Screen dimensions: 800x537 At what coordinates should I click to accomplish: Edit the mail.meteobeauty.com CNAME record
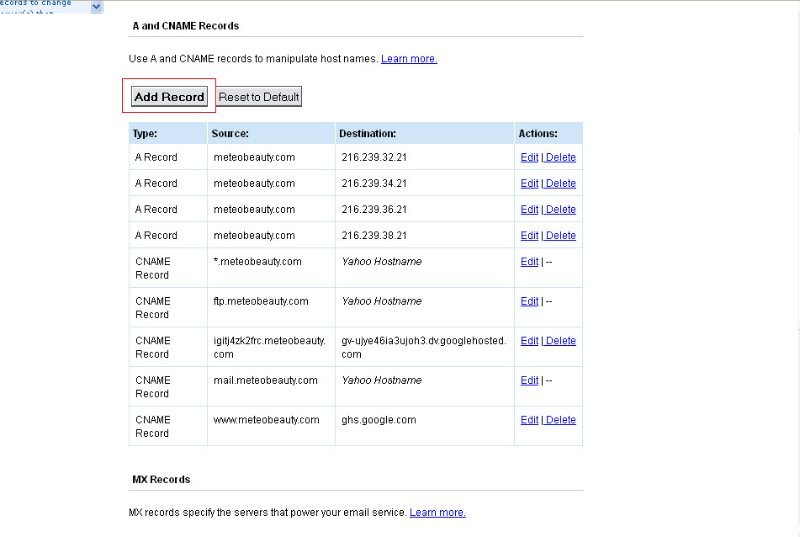point(529,380)
